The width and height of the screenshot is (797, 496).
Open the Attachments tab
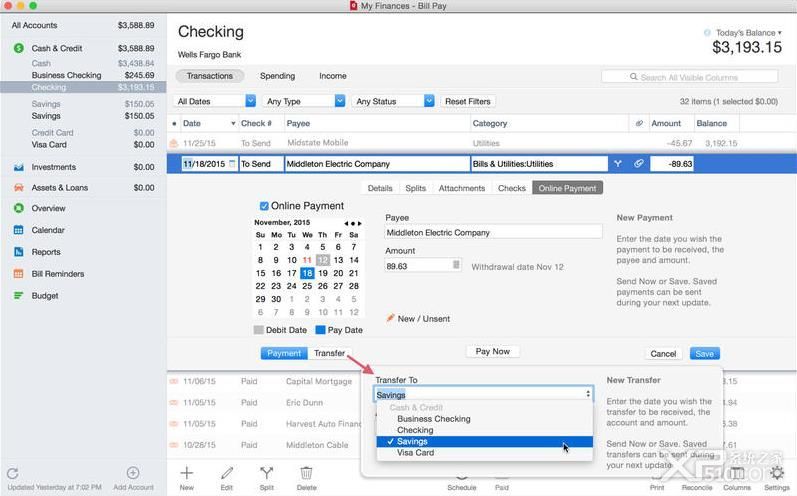462,188
